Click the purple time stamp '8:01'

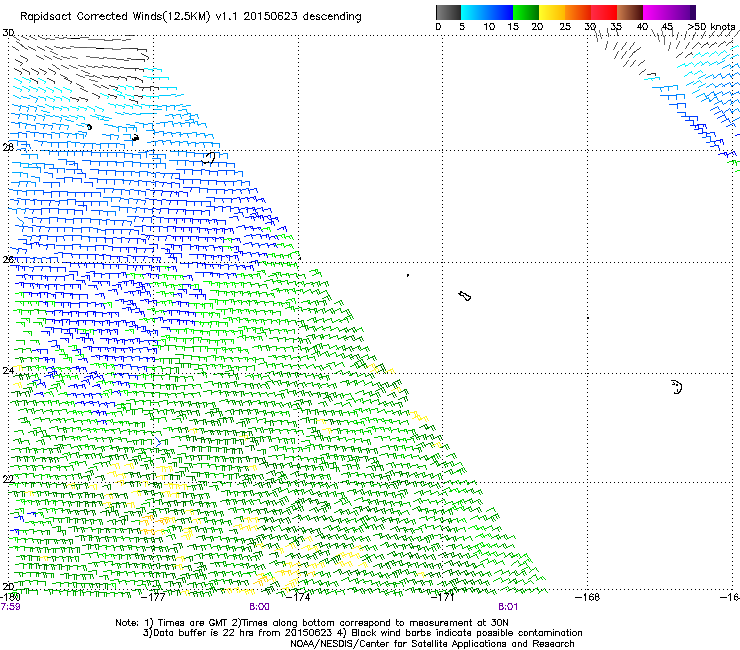pos(508,607)
